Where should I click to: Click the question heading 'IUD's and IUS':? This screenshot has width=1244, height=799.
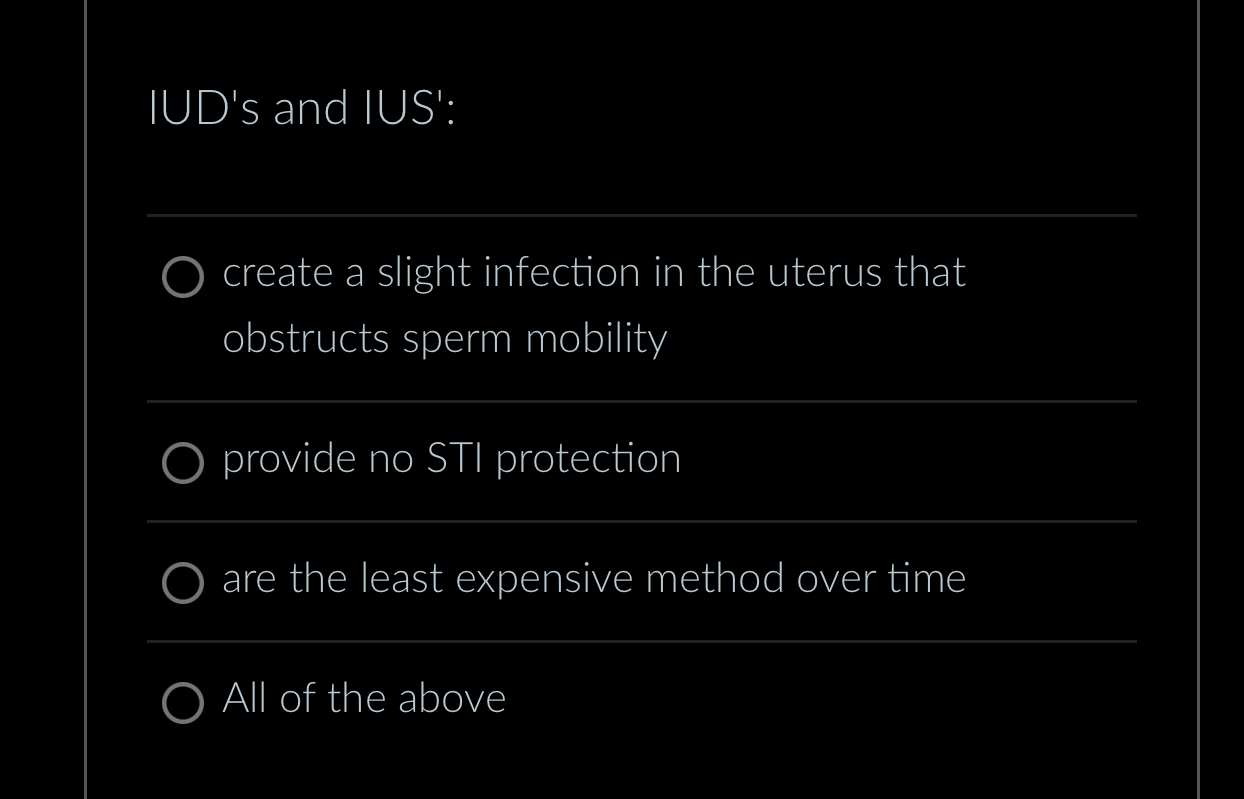pyautogui.click(x=303, y=109)
